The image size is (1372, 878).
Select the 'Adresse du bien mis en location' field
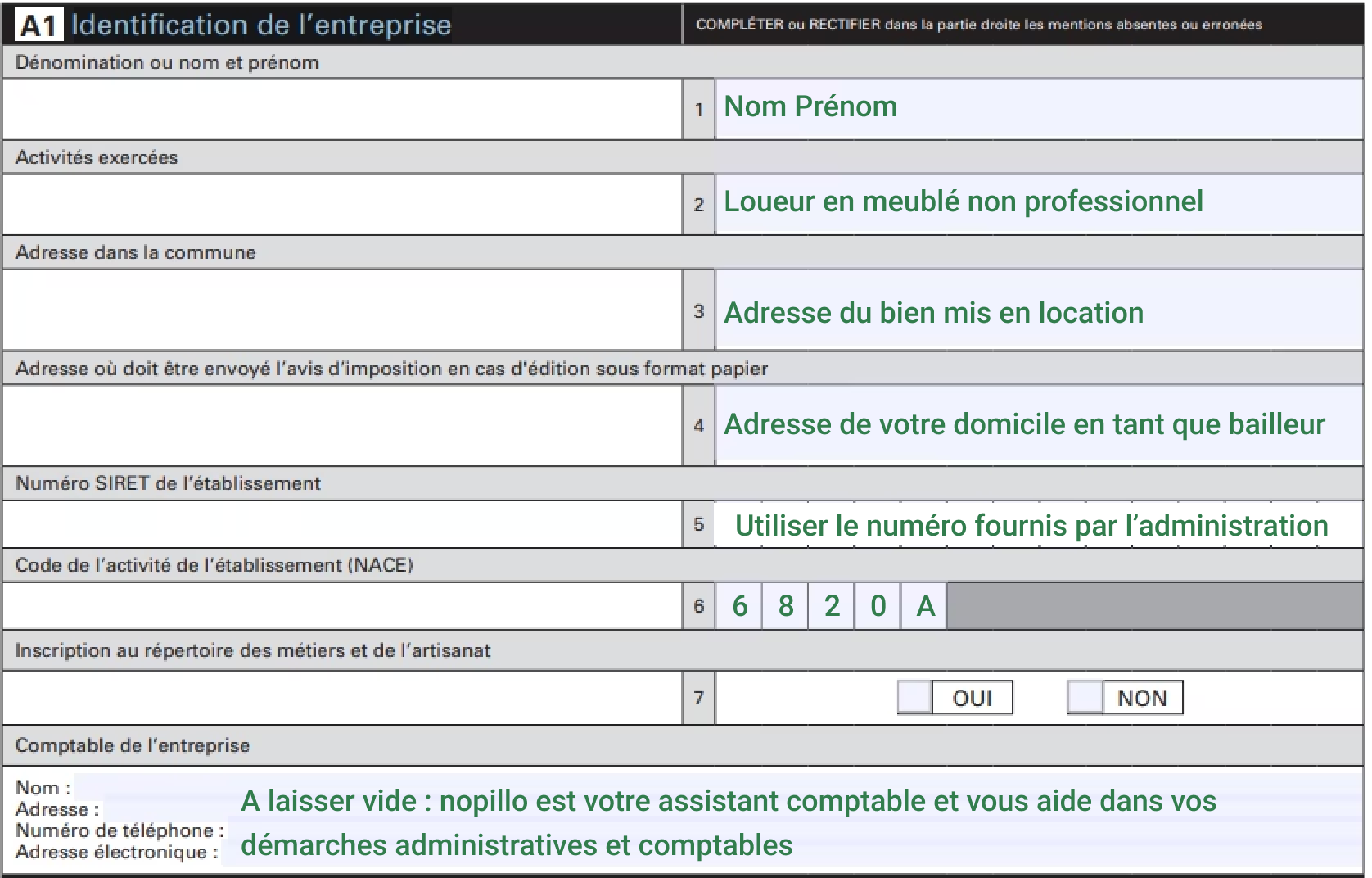(x=1039, y=310)
